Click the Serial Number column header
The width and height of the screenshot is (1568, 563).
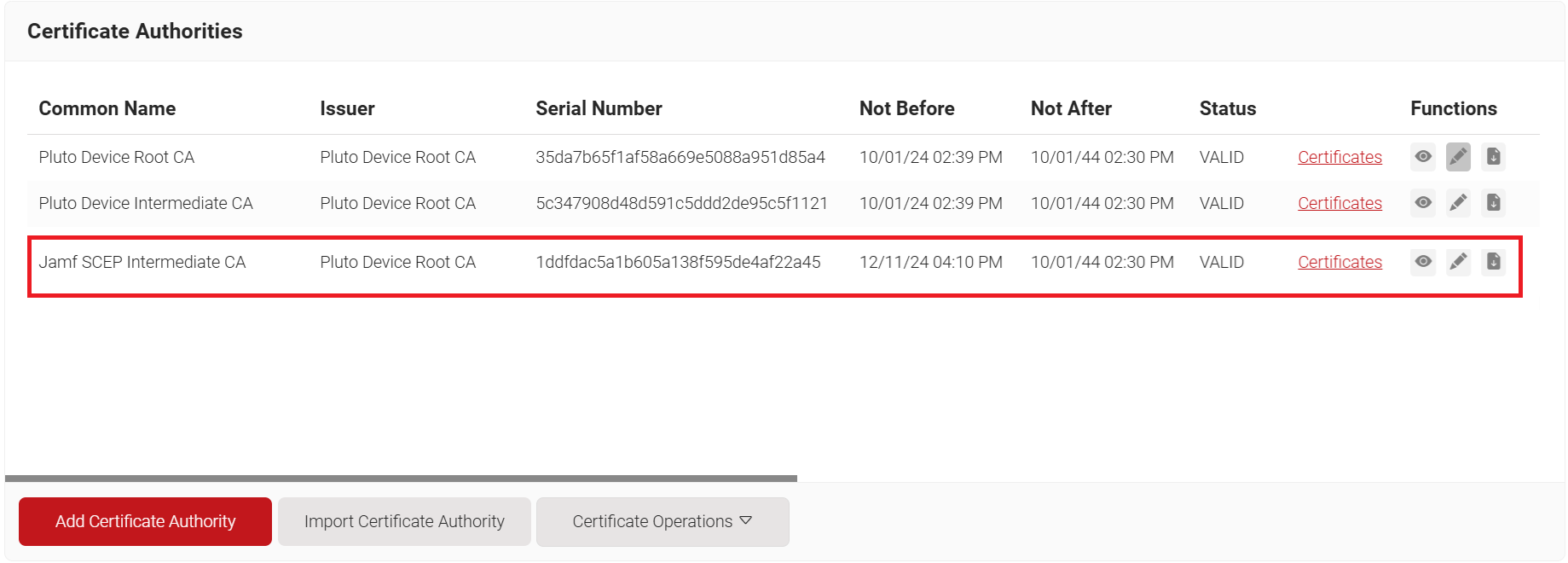point(599,108)
